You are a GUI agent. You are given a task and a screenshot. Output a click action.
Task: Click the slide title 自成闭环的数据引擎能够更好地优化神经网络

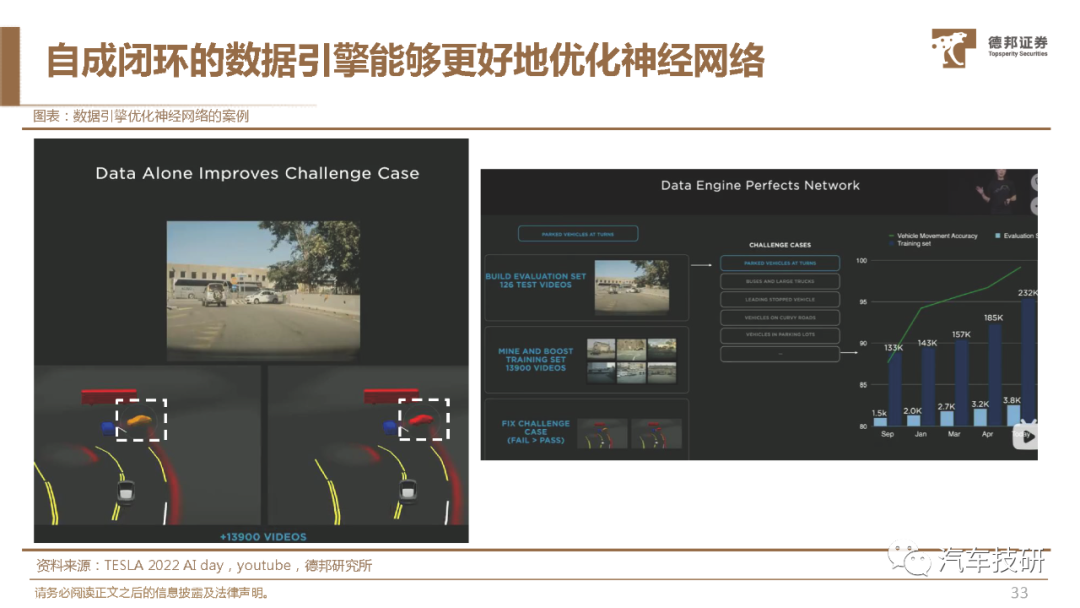pos(405,60)
